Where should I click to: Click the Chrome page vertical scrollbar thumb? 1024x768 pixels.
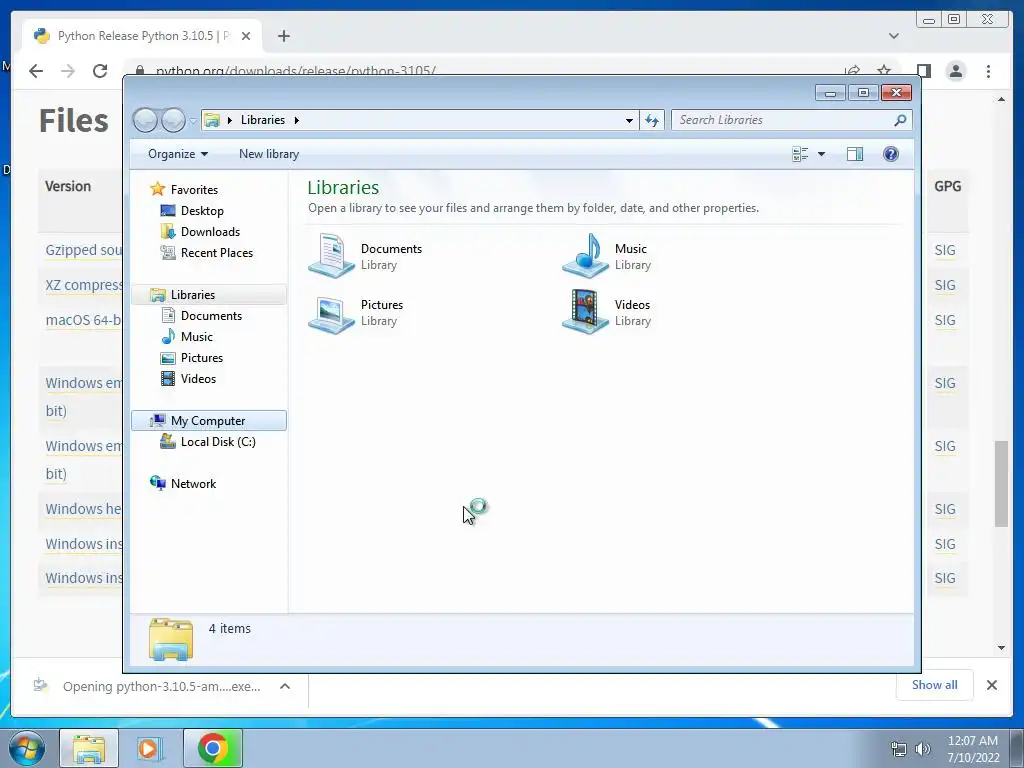[1001, 483]
